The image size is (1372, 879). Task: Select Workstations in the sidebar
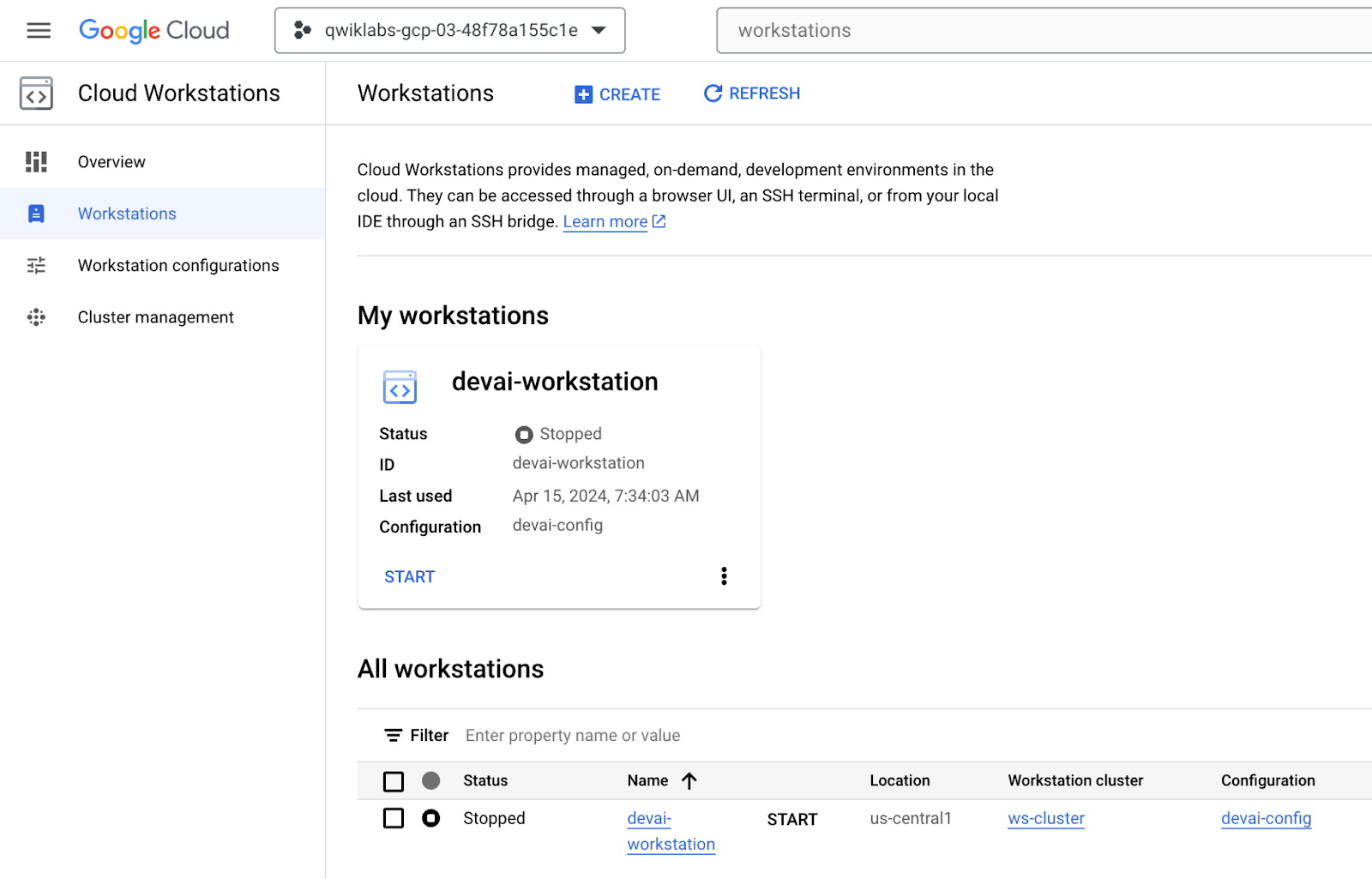tap(163, 214)
